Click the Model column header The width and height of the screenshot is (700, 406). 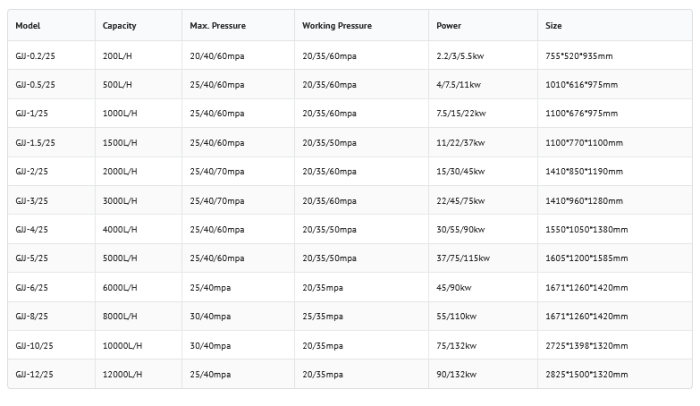coord(28,24)
